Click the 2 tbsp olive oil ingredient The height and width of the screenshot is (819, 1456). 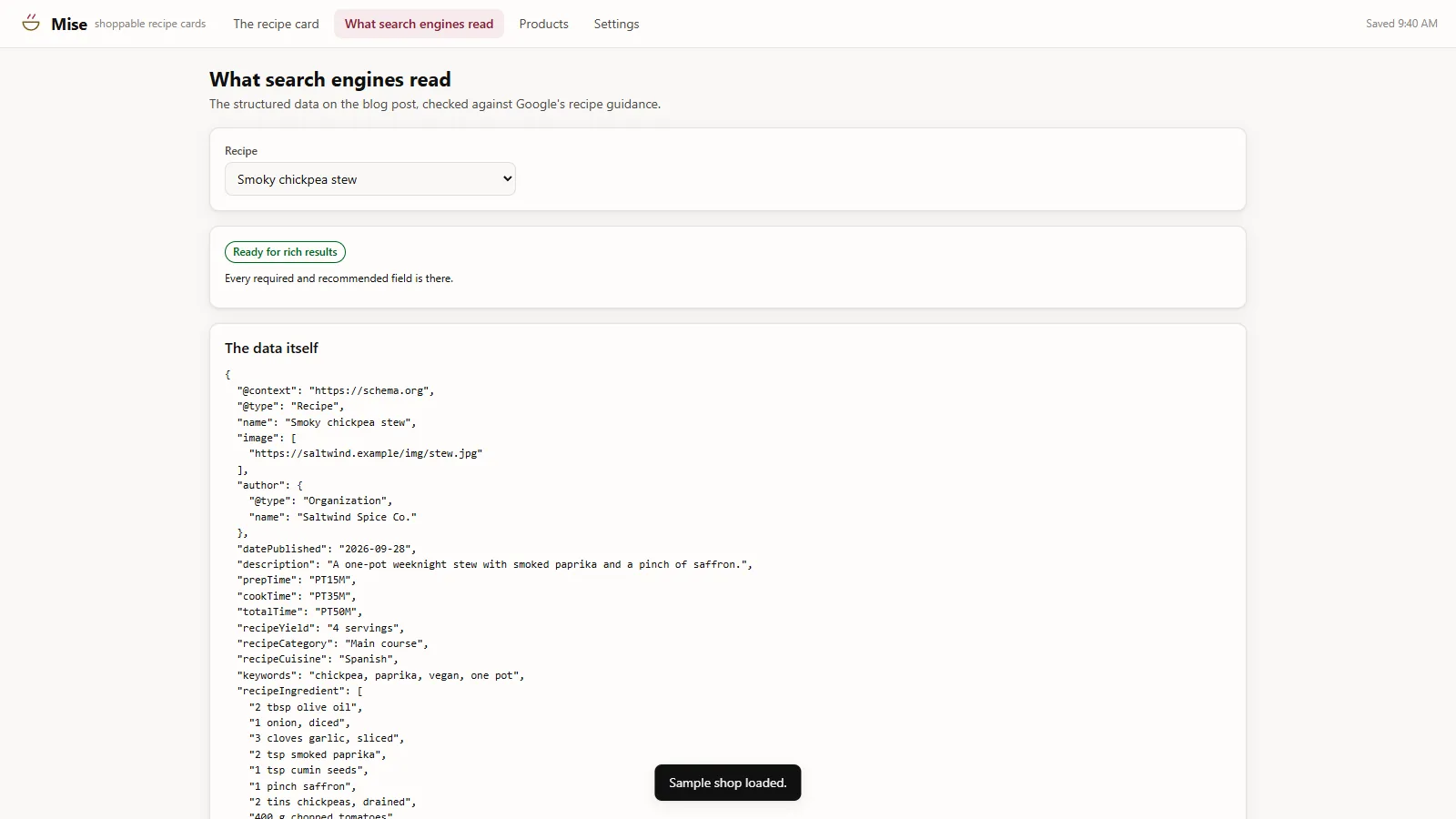pyautogui.click(x=306, y=707)
